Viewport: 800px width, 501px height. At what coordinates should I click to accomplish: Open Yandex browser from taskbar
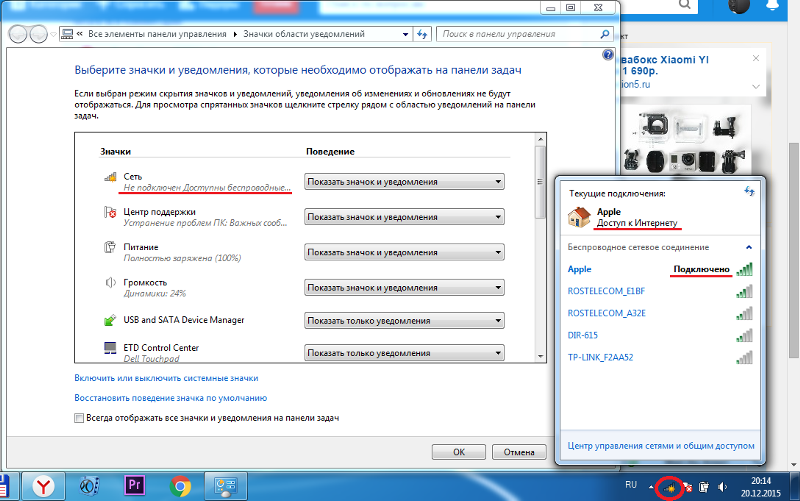pyautogui.click(x=44, y=486)
